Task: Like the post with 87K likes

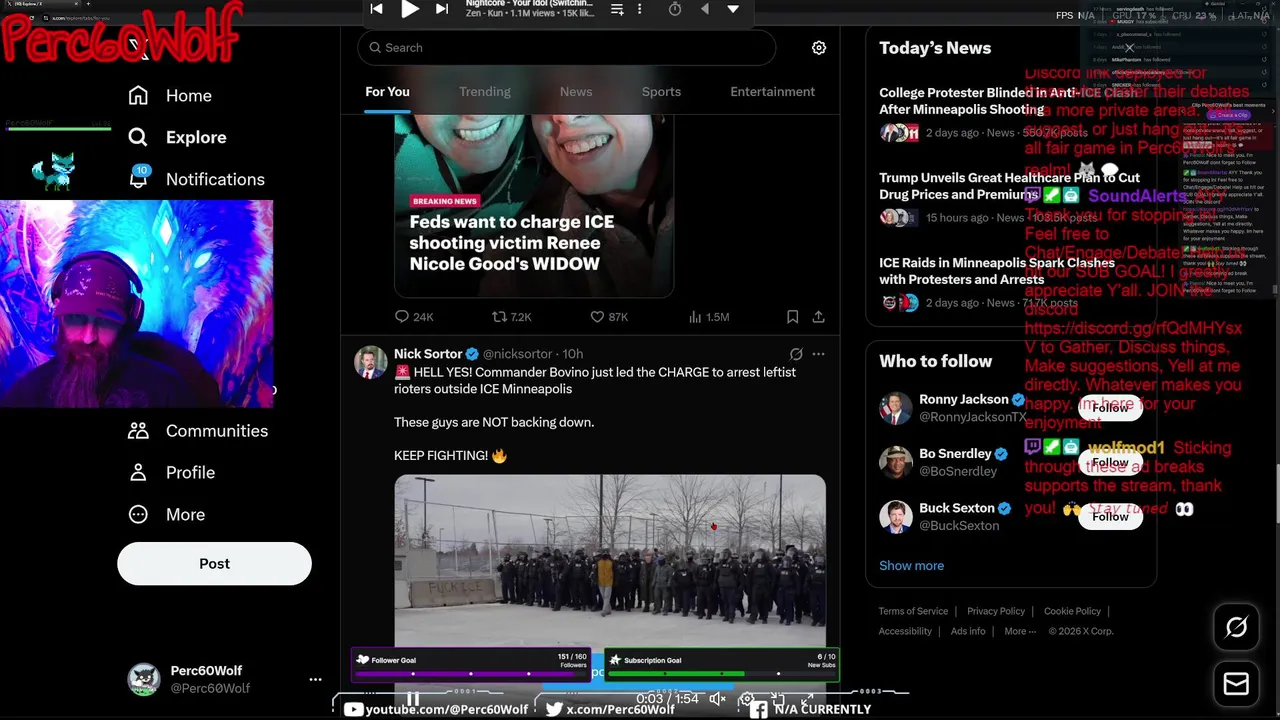Action: tap(609, 317)
